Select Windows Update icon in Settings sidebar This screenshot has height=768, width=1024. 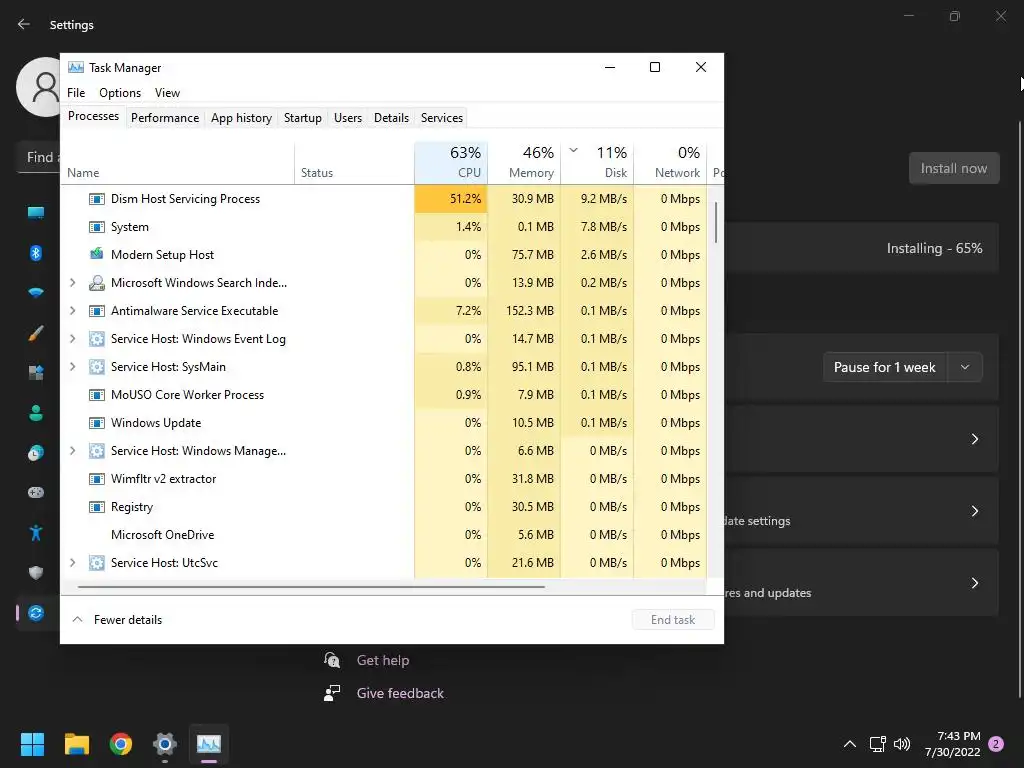36,613
